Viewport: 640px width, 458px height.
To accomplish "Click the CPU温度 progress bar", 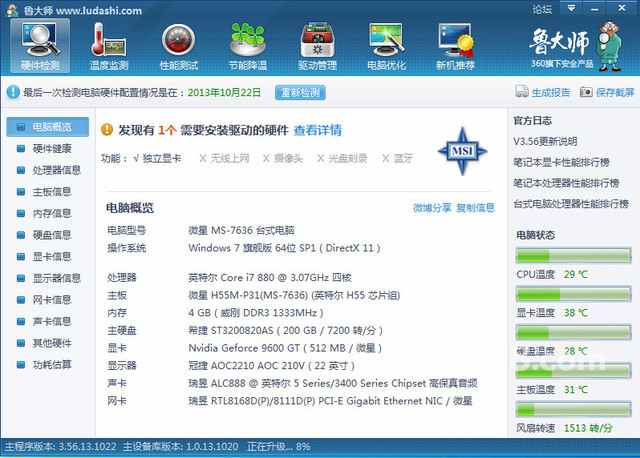I will (x=573, y=256).
